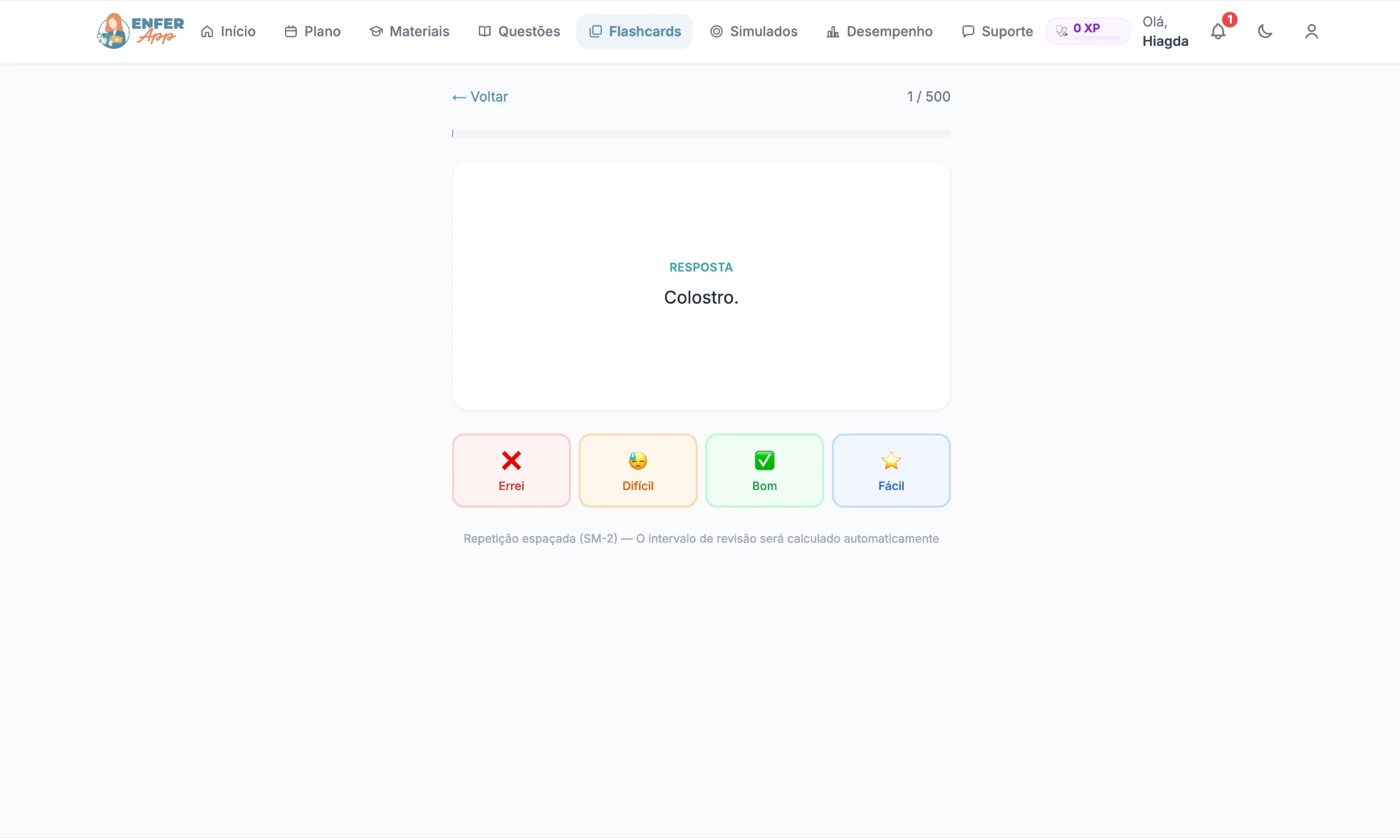This screenshot has width=1400, height=838.
Task: Go back using the Voltar link
Action: (x=480, y=97)
